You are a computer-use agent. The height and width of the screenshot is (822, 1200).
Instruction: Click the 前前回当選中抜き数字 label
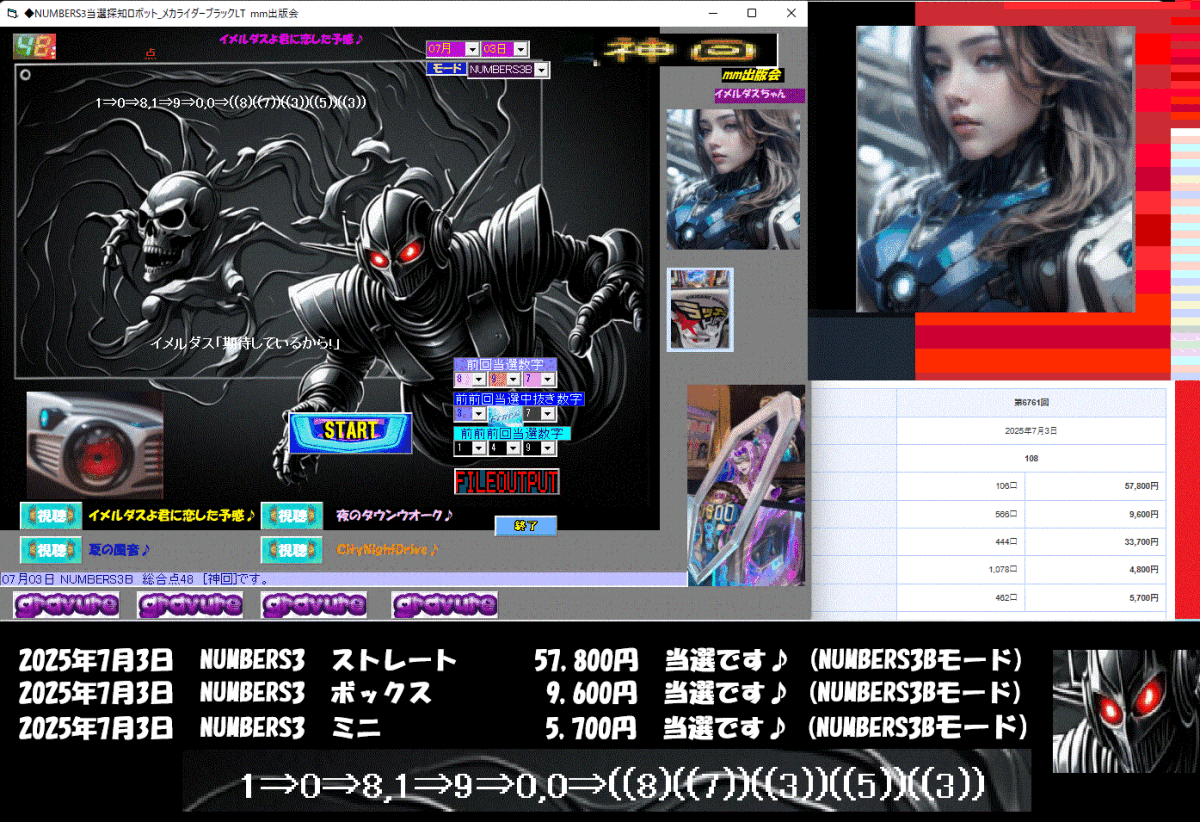tap(519, 399)
